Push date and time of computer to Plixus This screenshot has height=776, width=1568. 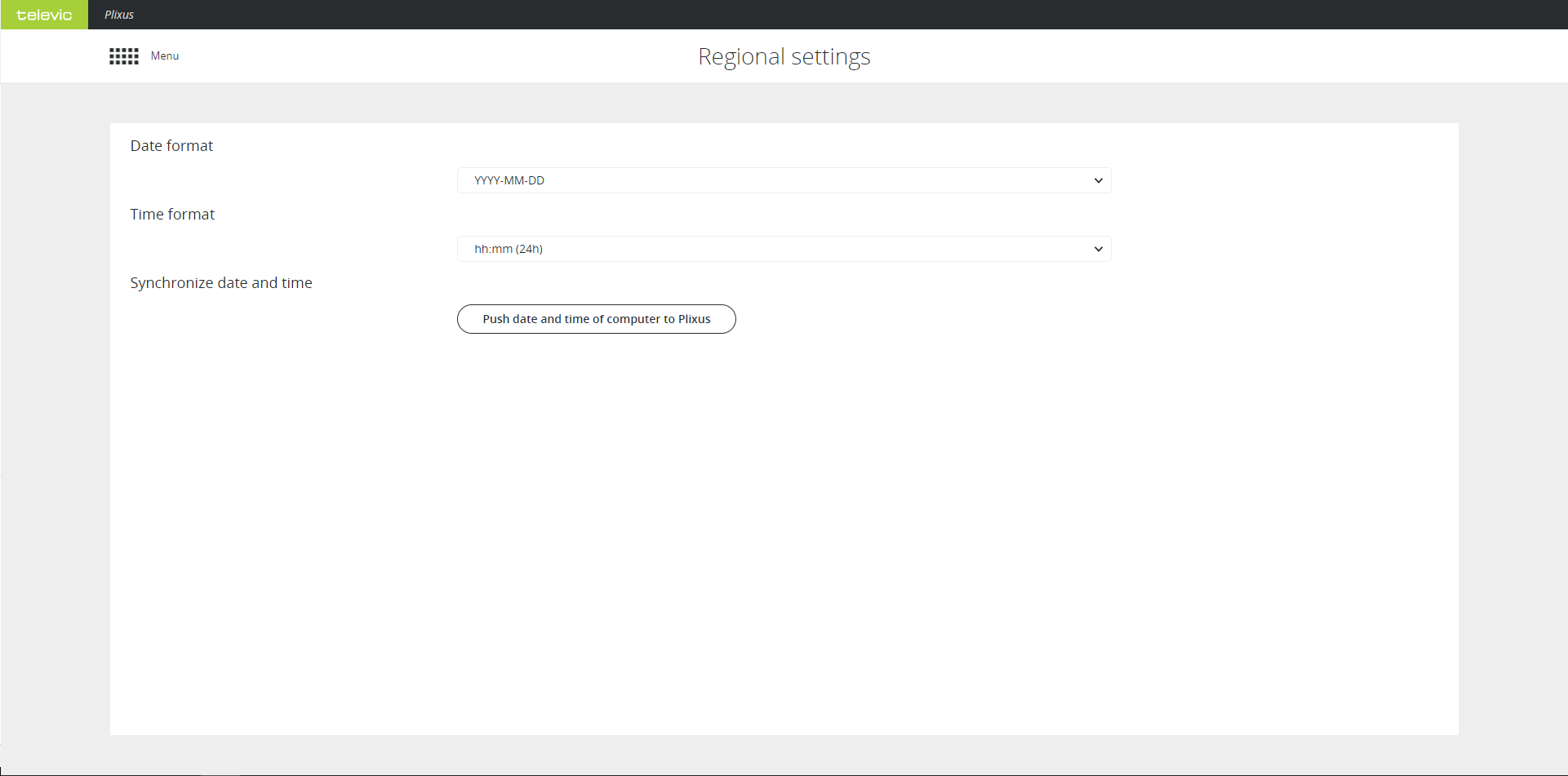(x=596, y=319)
